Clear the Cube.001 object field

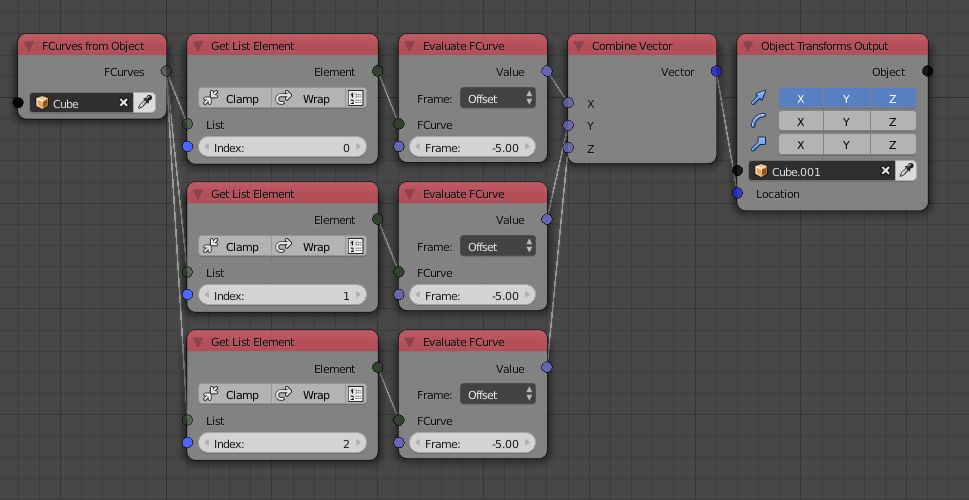pos(886,171)
